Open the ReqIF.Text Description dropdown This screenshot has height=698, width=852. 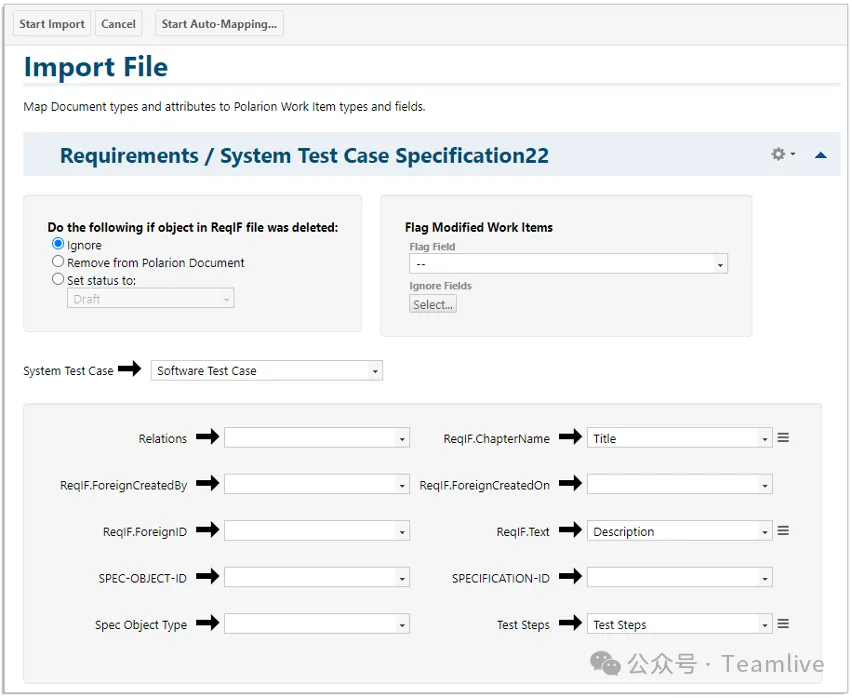tap(679, 531)
